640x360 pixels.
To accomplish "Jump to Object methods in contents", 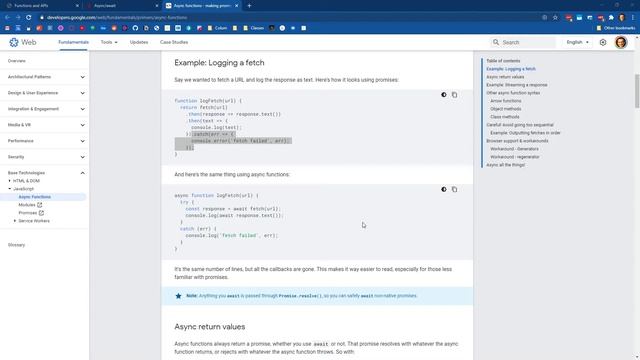I will 506,109.
